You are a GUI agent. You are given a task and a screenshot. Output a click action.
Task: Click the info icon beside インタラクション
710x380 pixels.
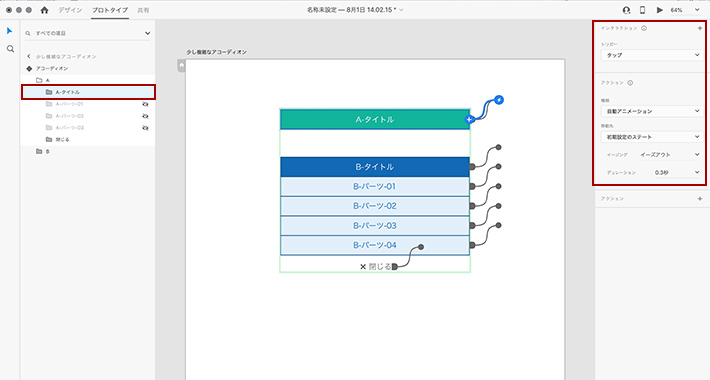(x=644, y=28)
